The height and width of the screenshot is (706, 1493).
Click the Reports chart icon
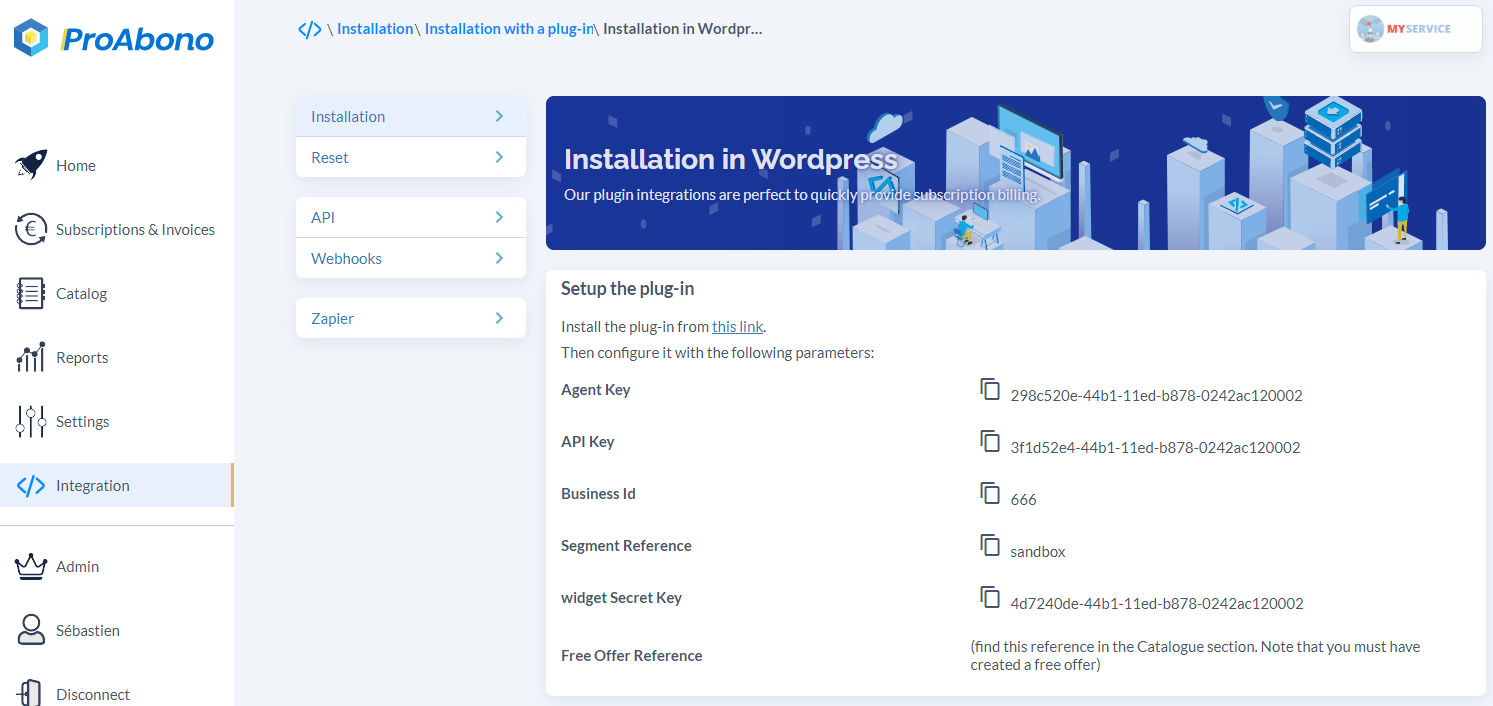click(31, 357)
